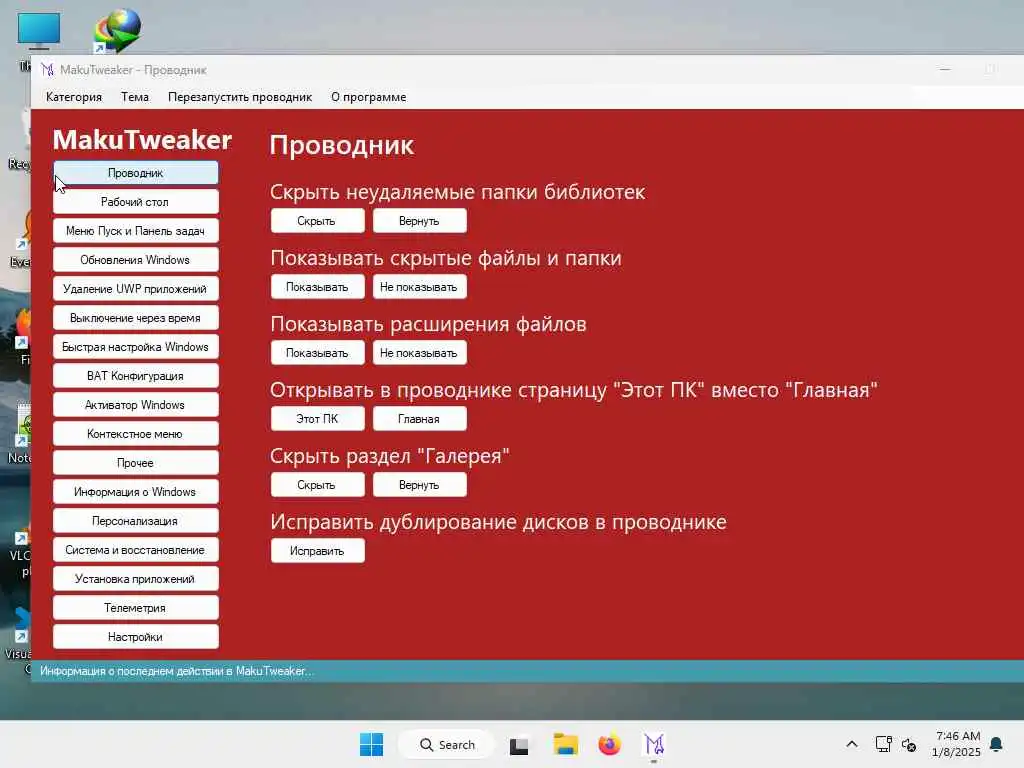
Task: Click the taskbar Search box
Action: pyautogui.click(x=447, y=744)
